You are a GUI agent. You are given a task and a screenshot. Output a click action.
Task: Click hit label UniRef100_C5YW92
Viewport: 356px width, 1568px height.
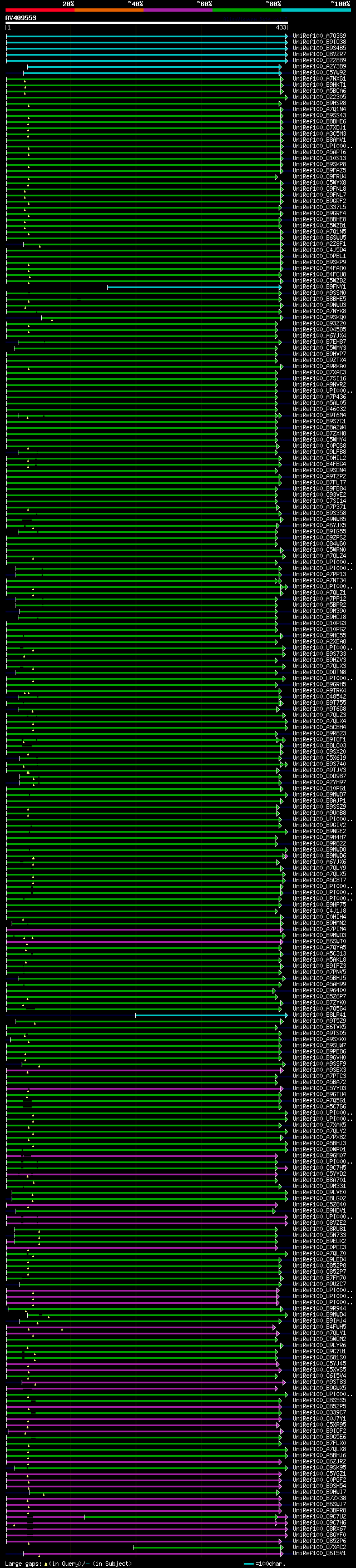[319, 72]
